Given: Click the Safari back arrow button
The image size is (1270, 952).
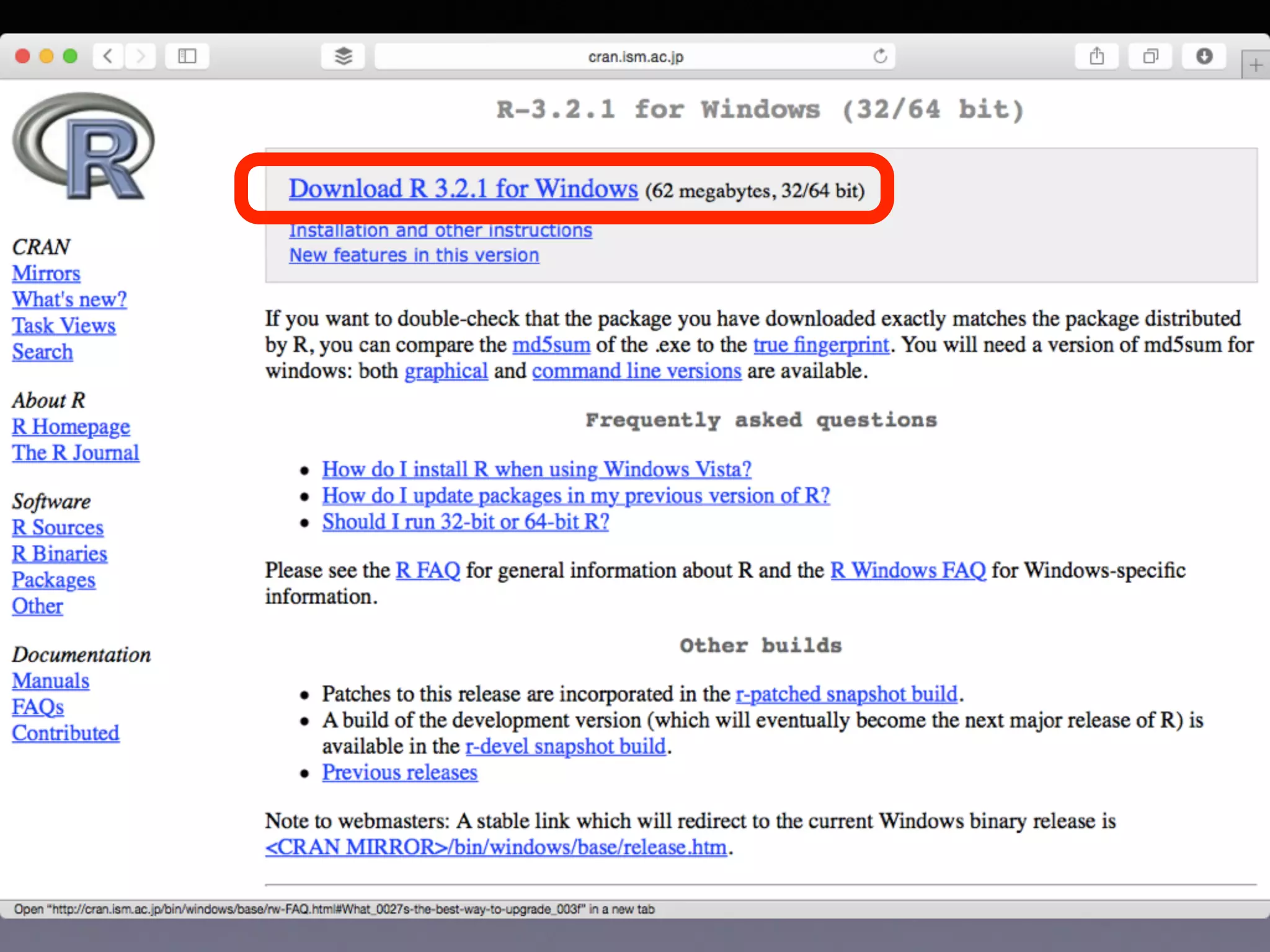Looking at the screenshot, I should (108, 56).
